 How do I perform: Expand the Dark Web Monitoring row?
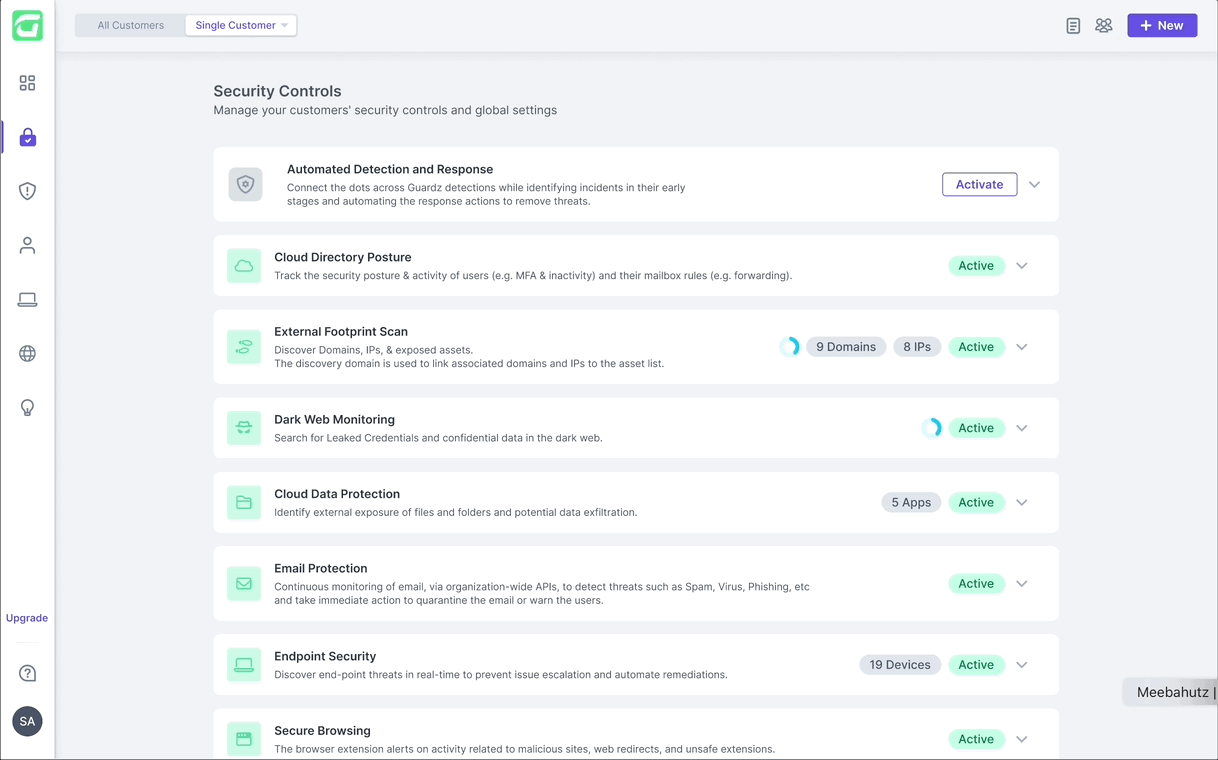tap(1021, 428)
